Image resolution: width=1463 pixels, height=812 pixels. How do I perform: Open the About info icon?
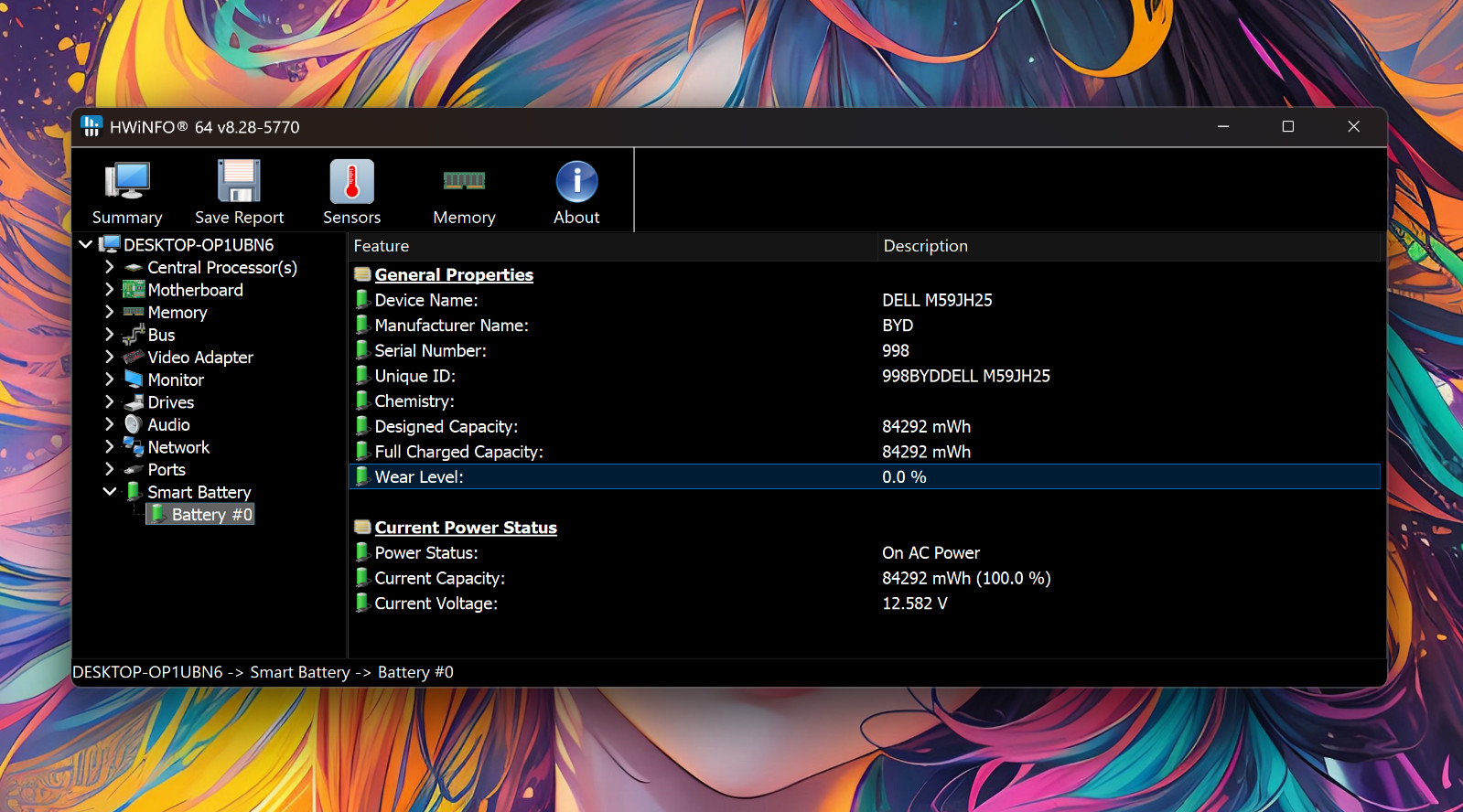[x=576, y=181]
